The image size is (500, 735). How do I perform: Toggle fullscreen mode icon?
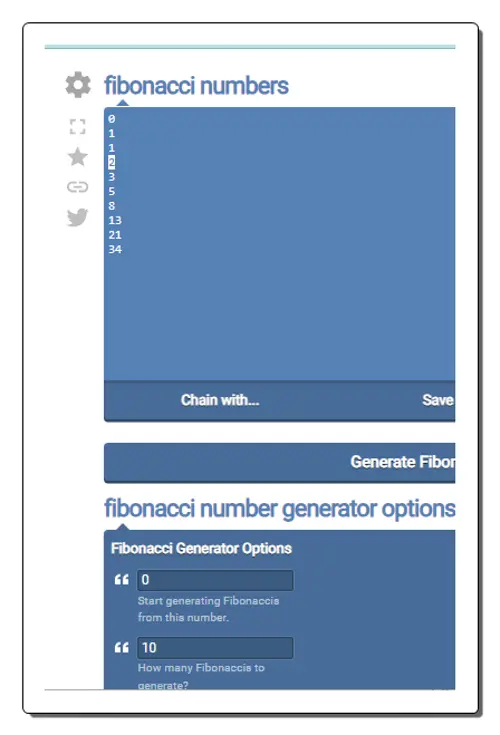point(78,127)
